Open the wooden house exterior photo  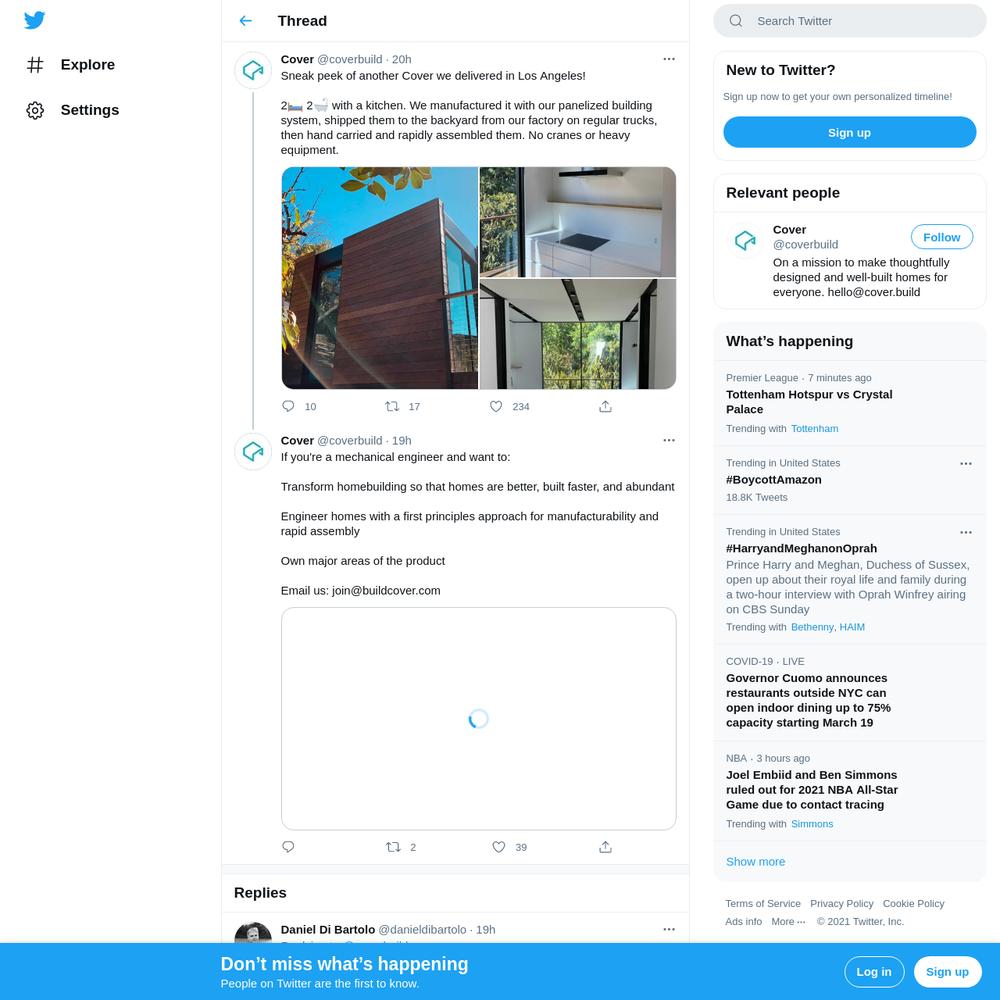point(379,278)
